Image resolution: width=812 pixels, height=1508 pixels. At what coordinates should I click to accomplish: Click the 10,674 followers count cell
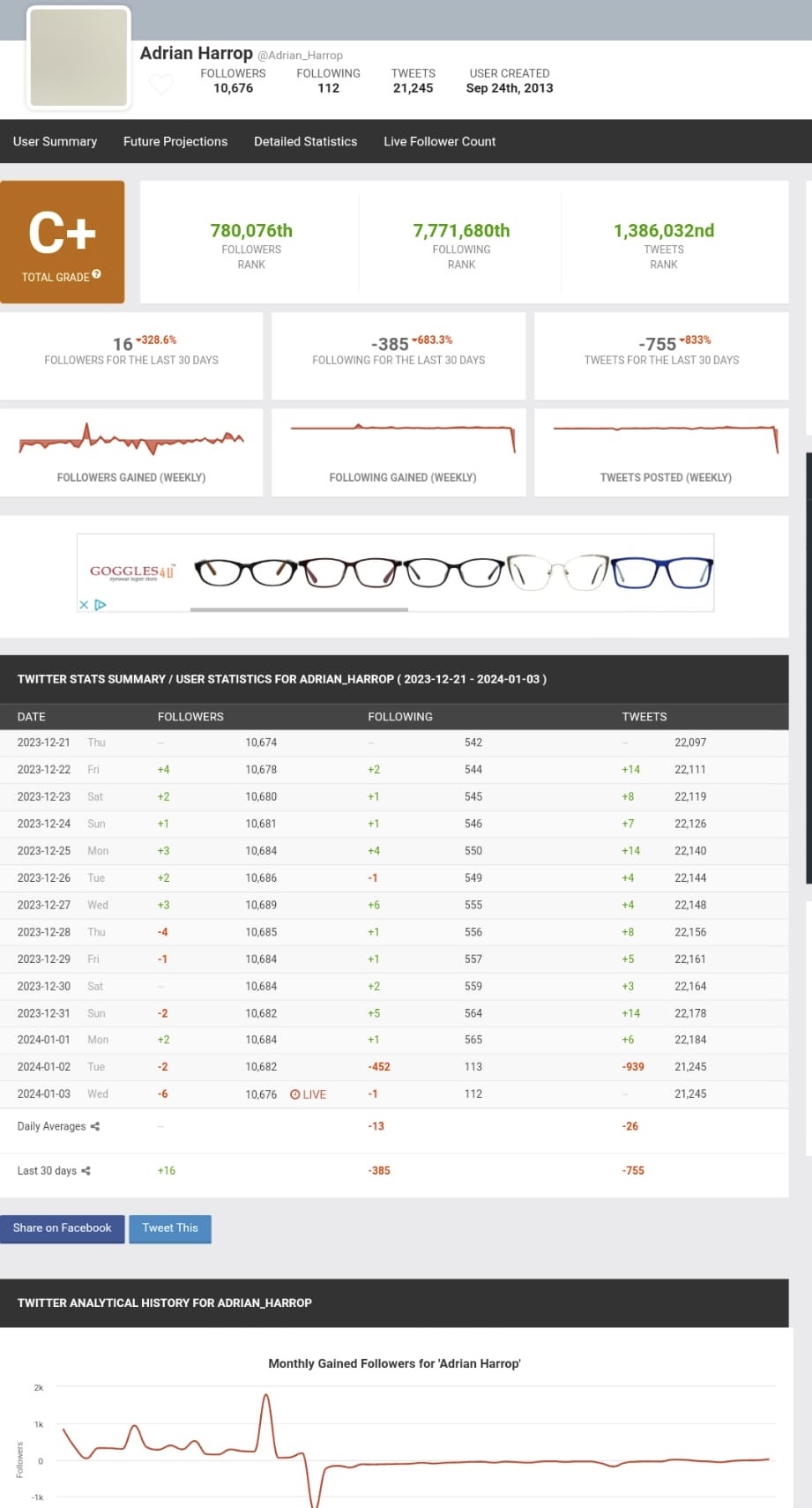pos(261,743)
